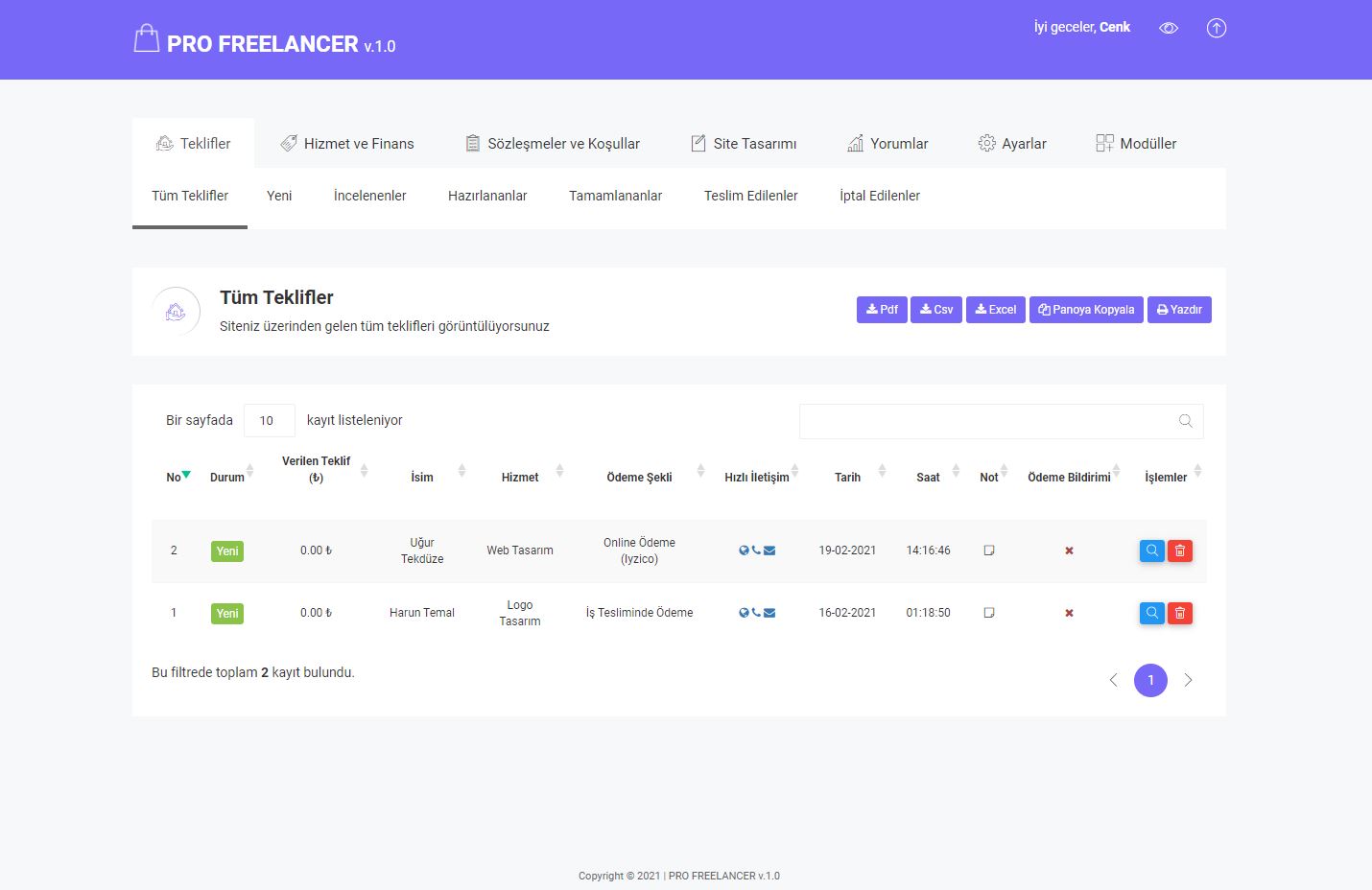Open note icon for Uğur Tekdüze offer

coord(989,550)
